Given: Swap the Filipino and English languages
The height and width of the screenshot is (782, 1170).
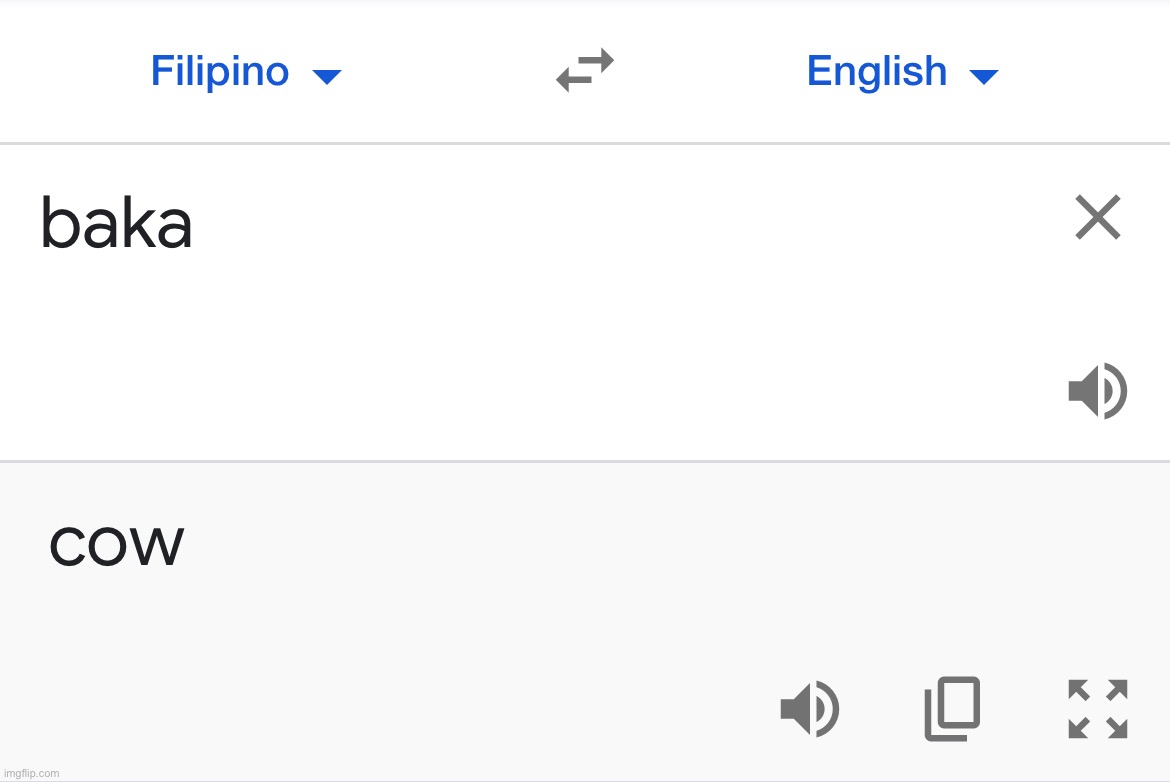Looking at the screenshot, I should click(585, 71).
